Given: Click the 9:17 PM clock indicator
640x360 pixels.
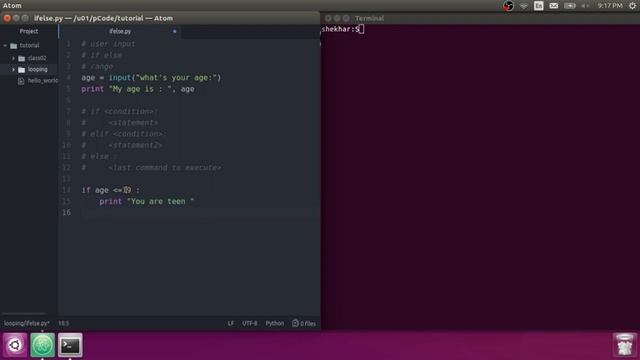Looking at the screenshot, I should (x=610, y=5).
